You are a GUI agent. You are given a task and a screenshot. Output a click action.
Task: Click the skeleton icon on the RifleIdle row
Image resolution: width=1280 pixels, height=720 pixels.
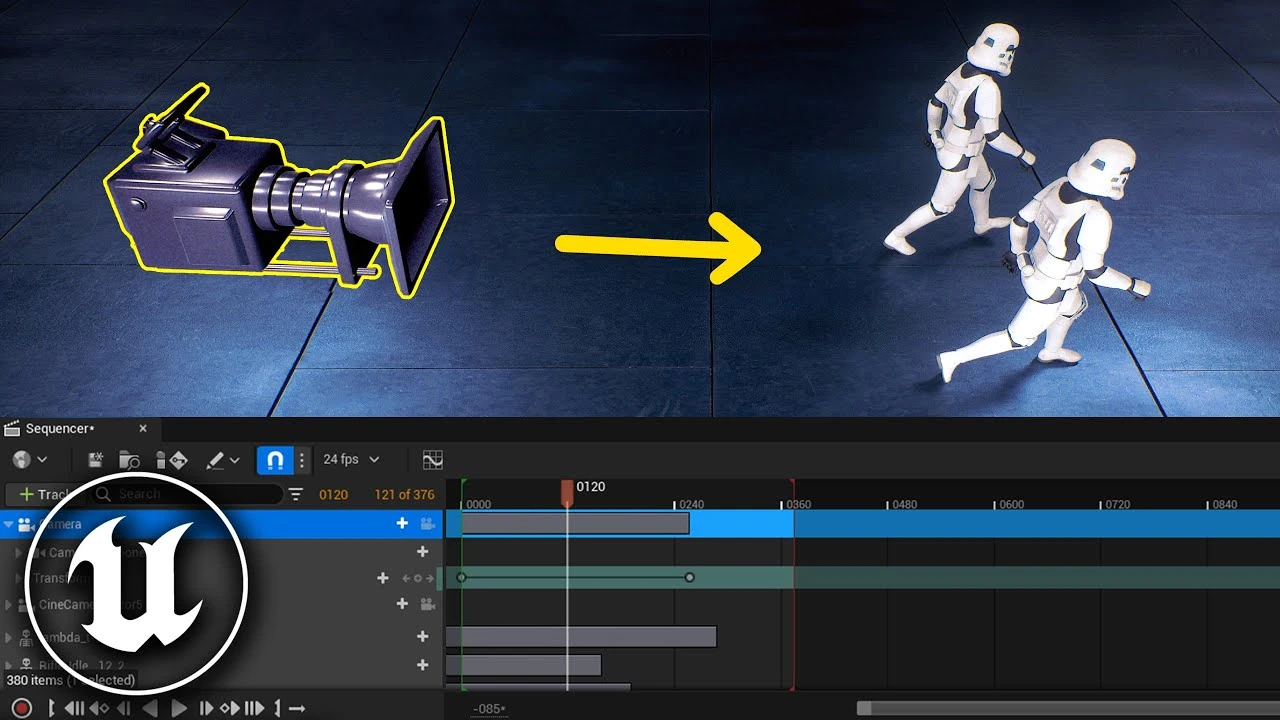pyautogui.click(x=25, y=665)
